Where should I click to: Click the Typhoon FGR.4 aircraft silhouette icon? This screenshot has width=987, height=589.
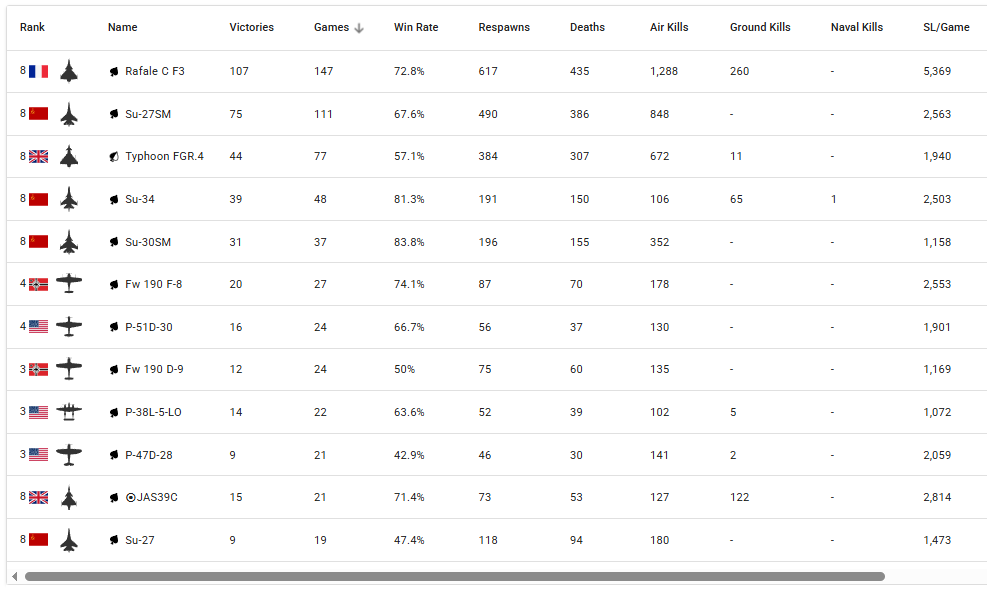point(68,156)
